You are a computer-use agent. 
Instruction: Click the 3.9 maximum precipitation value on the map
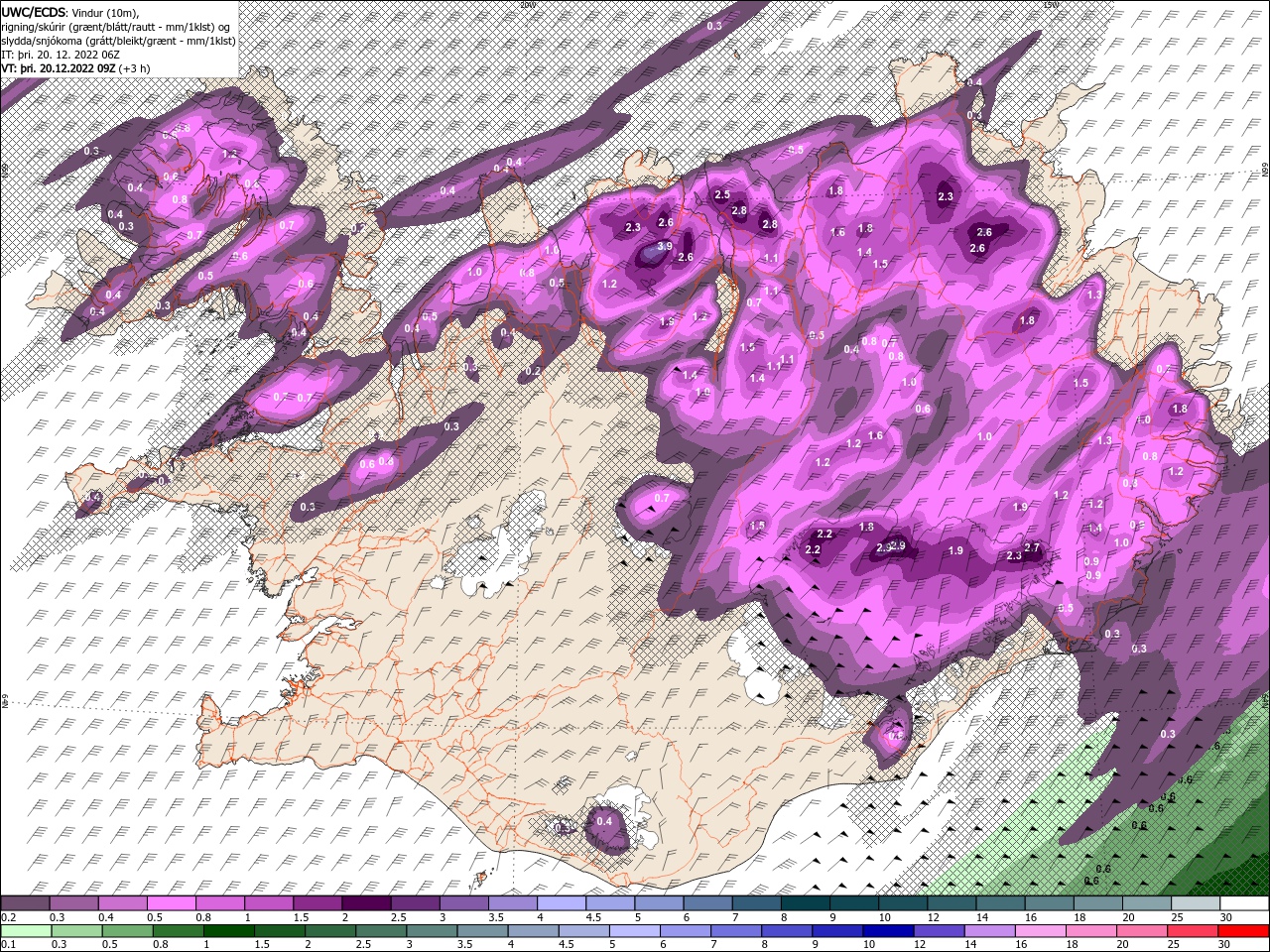click(665, 246)
